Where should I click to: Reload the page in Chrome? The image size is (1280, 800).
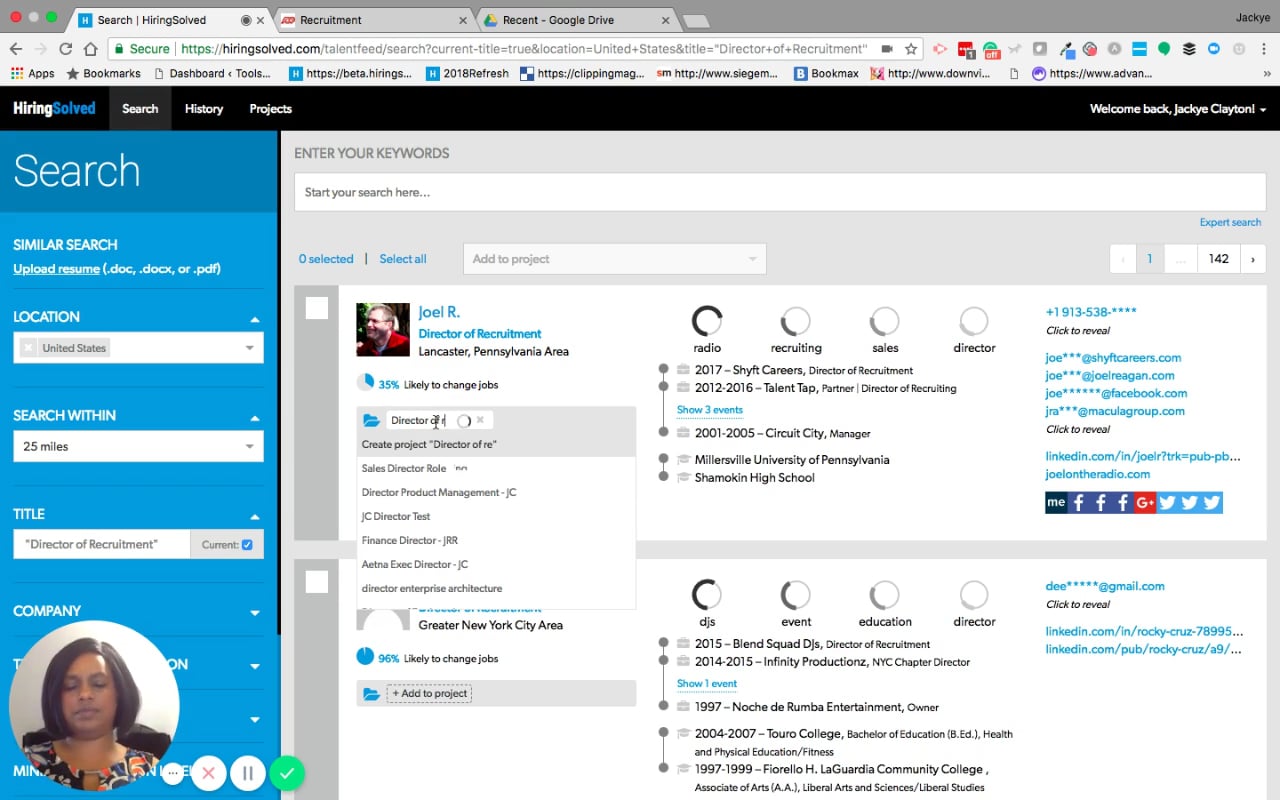coord(66,49)
